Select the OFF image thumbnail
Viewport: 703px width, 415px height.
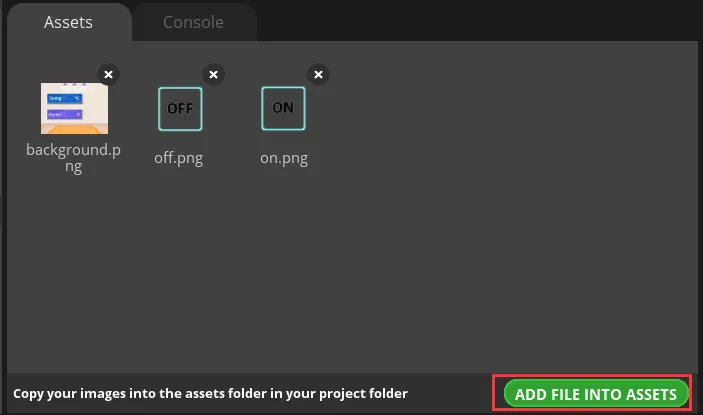coord(180,109)
